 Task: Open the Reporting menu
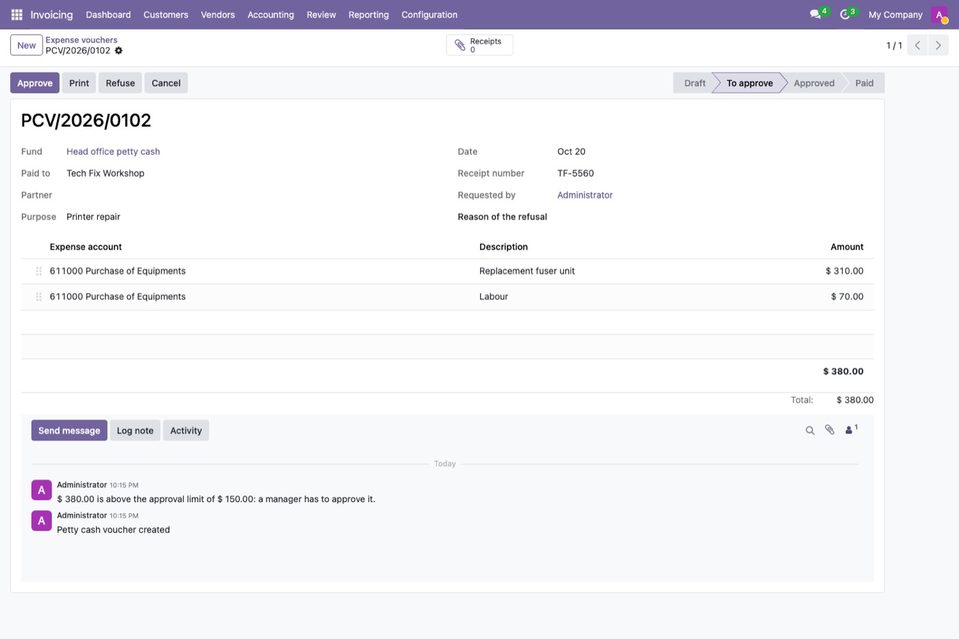click(368, 15)
